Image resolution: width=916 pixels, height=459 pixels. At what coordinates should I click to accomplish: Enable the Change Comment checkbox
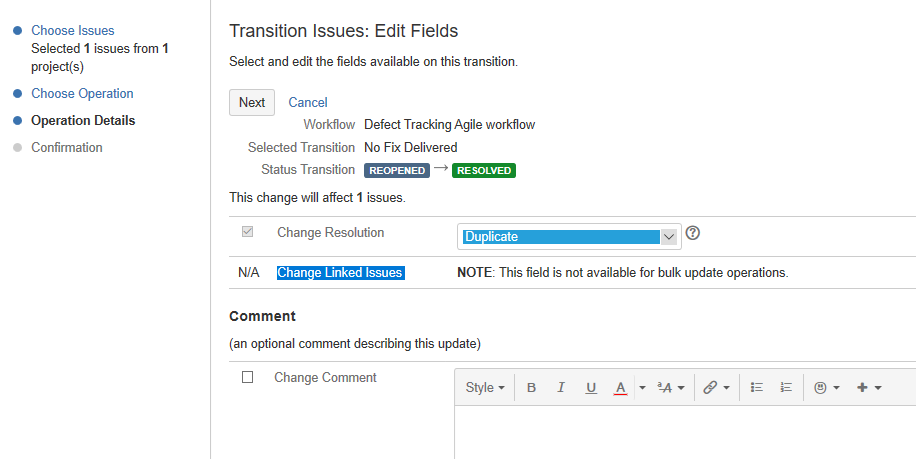coord(248,377)
